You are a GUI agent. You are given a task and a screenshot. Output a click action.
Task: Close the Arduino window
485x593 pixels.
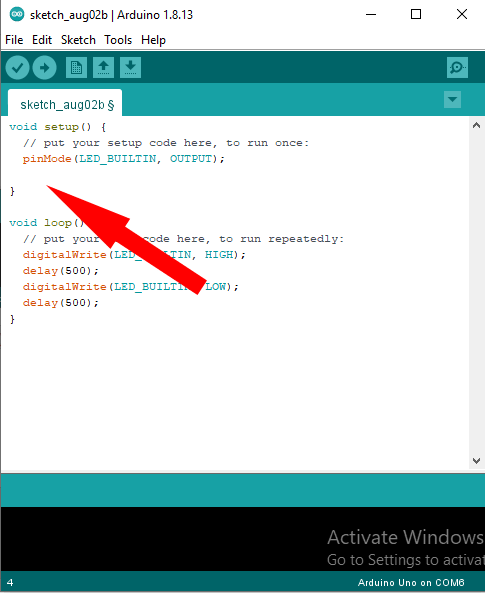tap(462, 14)
